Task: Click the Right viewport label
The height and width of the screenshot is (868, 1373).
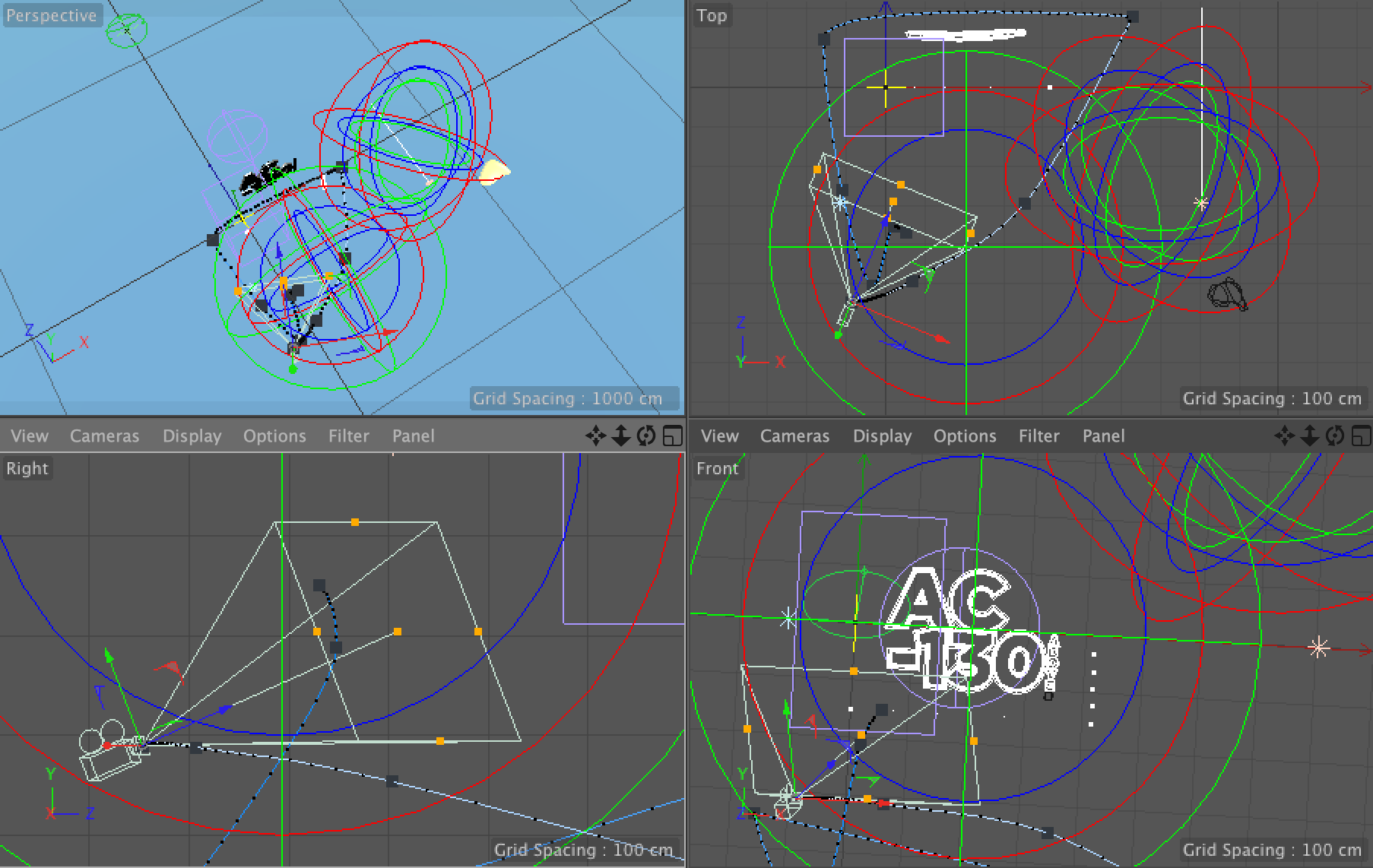Action: [27, 468]
